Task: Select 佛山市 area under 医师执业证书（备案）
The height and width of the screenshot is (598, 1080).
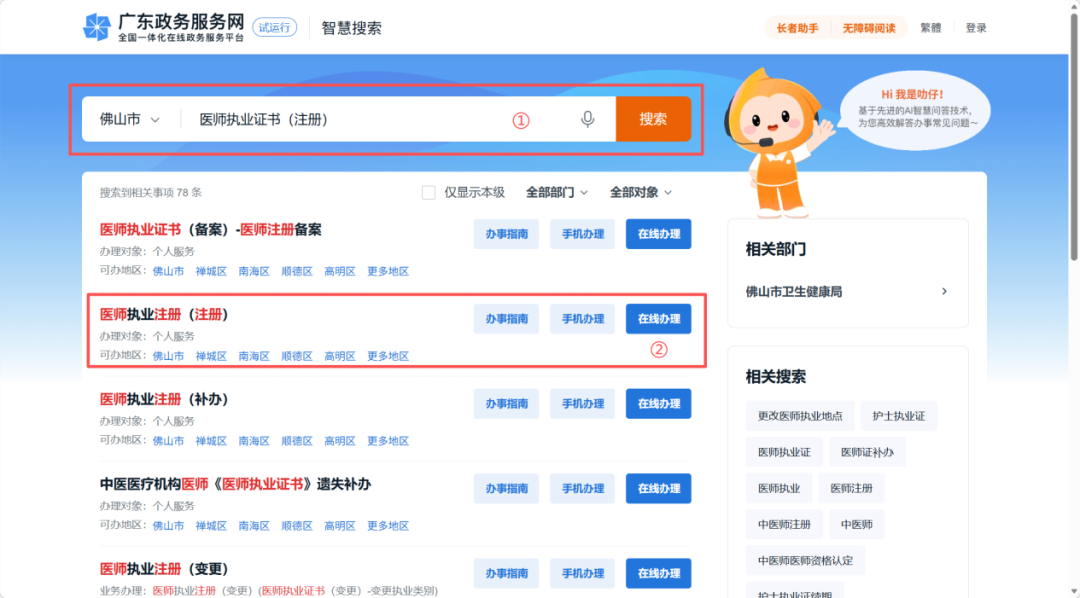Action: coord(168,271)
